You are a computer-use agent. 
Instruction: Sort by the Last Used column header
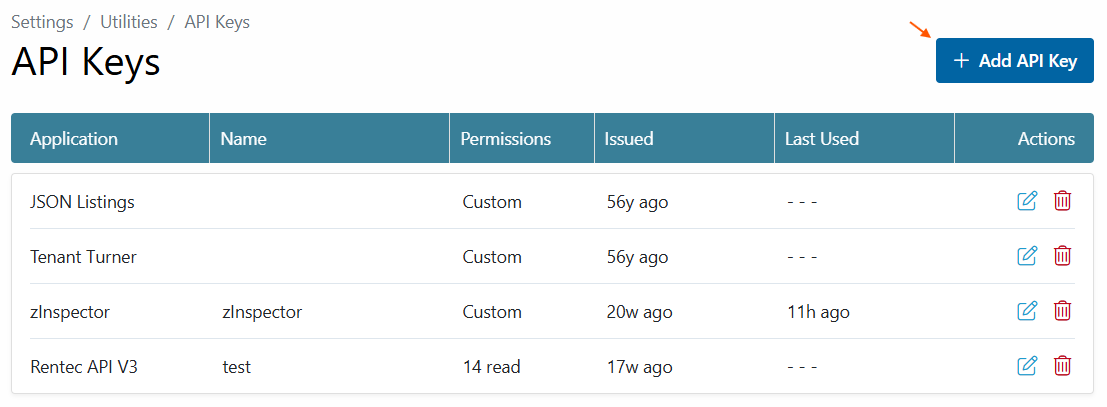[822, 138]
